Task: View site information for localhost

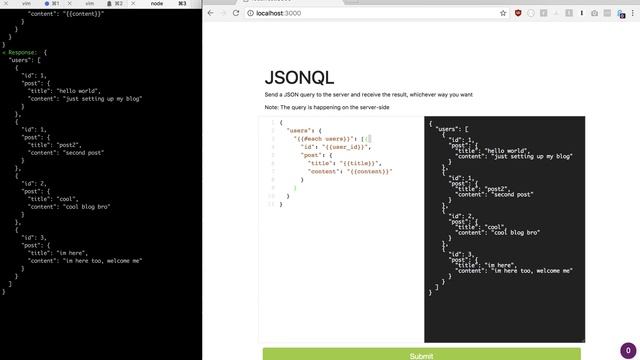Action: (x=250, y=13)
